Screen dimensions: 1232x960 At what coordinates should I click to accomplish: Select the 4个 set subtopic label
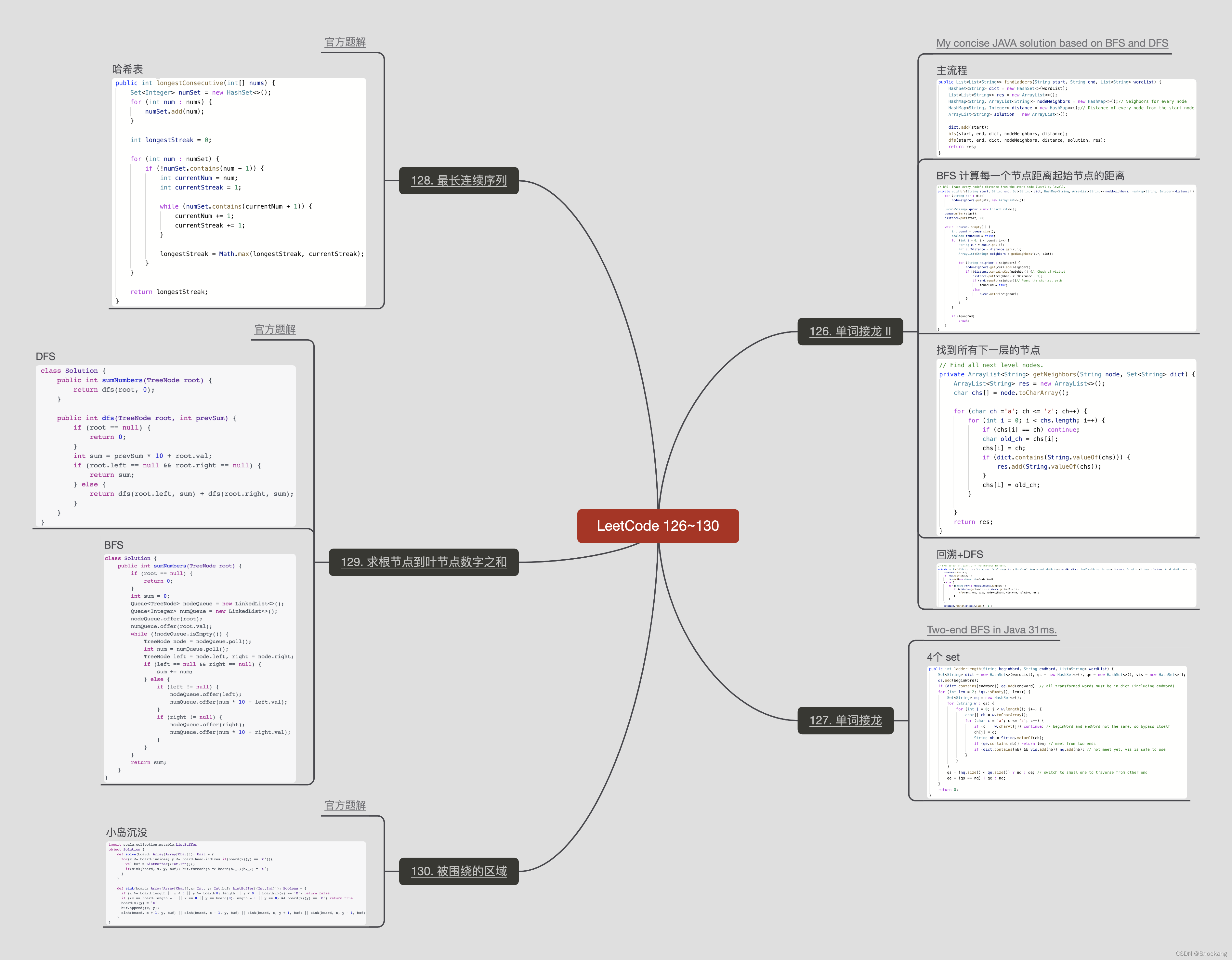(x=943, y=657)
